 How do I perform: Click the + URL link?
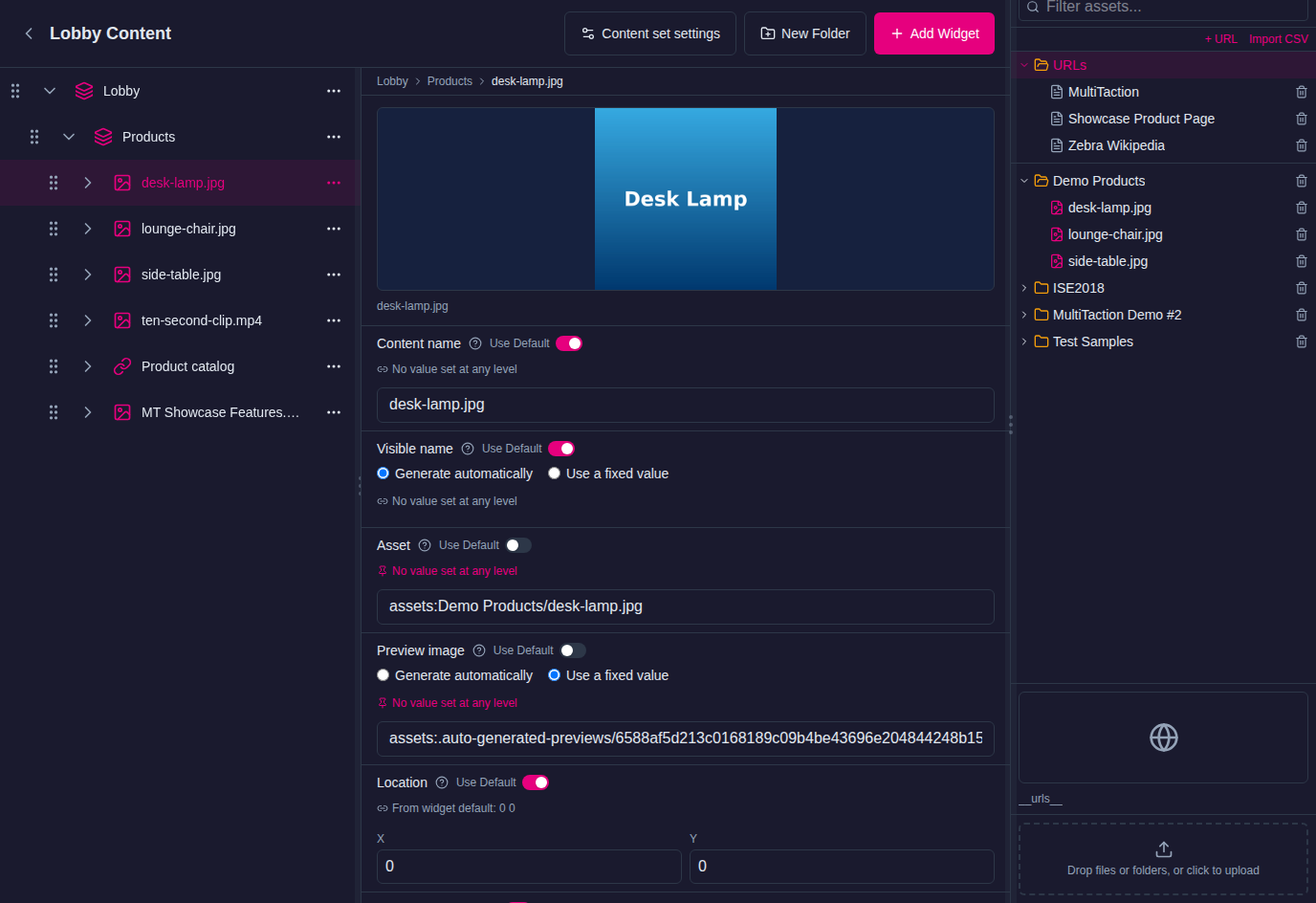pos(1220,39)
